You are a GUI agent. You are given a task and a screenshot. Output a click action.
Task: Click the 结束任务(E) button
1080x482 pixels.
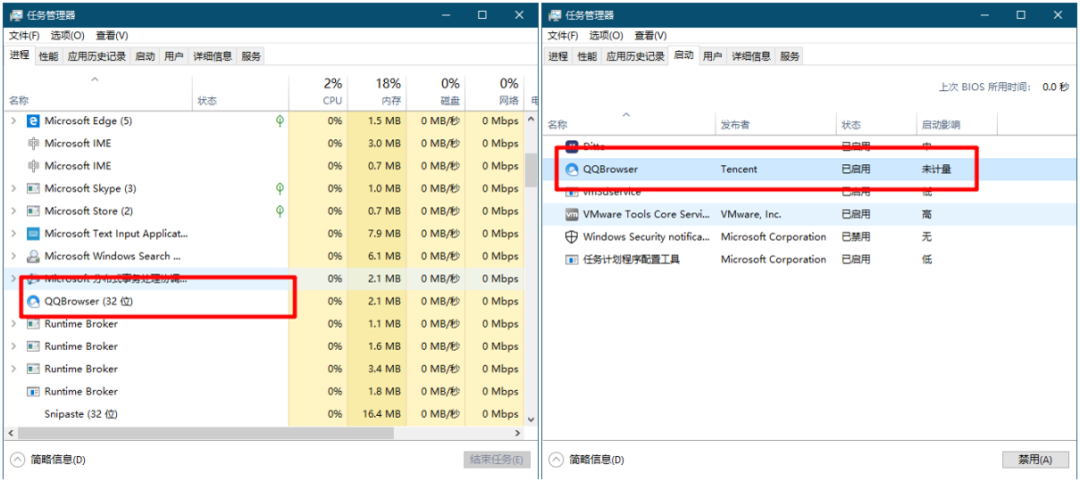pyautogui.click(x=497, y=459)
